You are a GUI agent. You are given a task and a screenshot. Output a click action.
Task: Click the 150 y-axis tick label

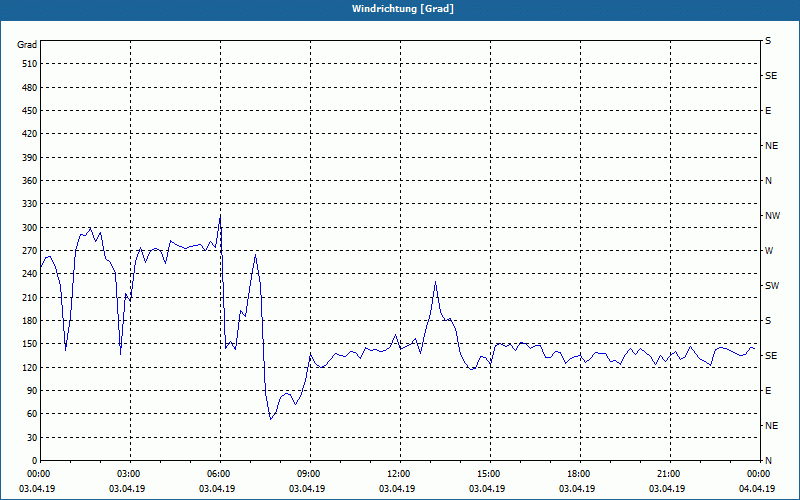pos(30,344)
